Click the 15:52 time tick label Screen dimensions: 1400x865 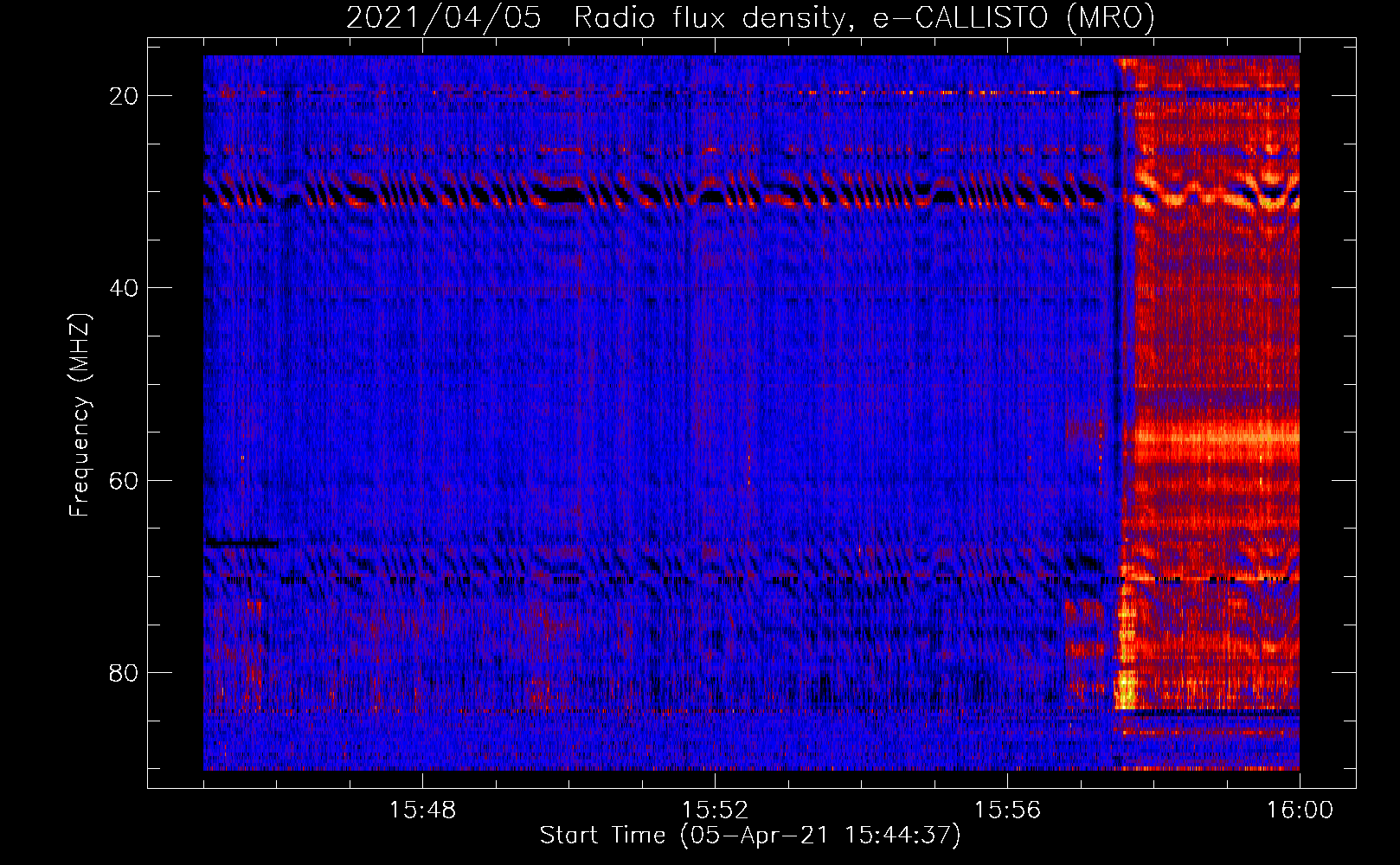pos(715,811)
